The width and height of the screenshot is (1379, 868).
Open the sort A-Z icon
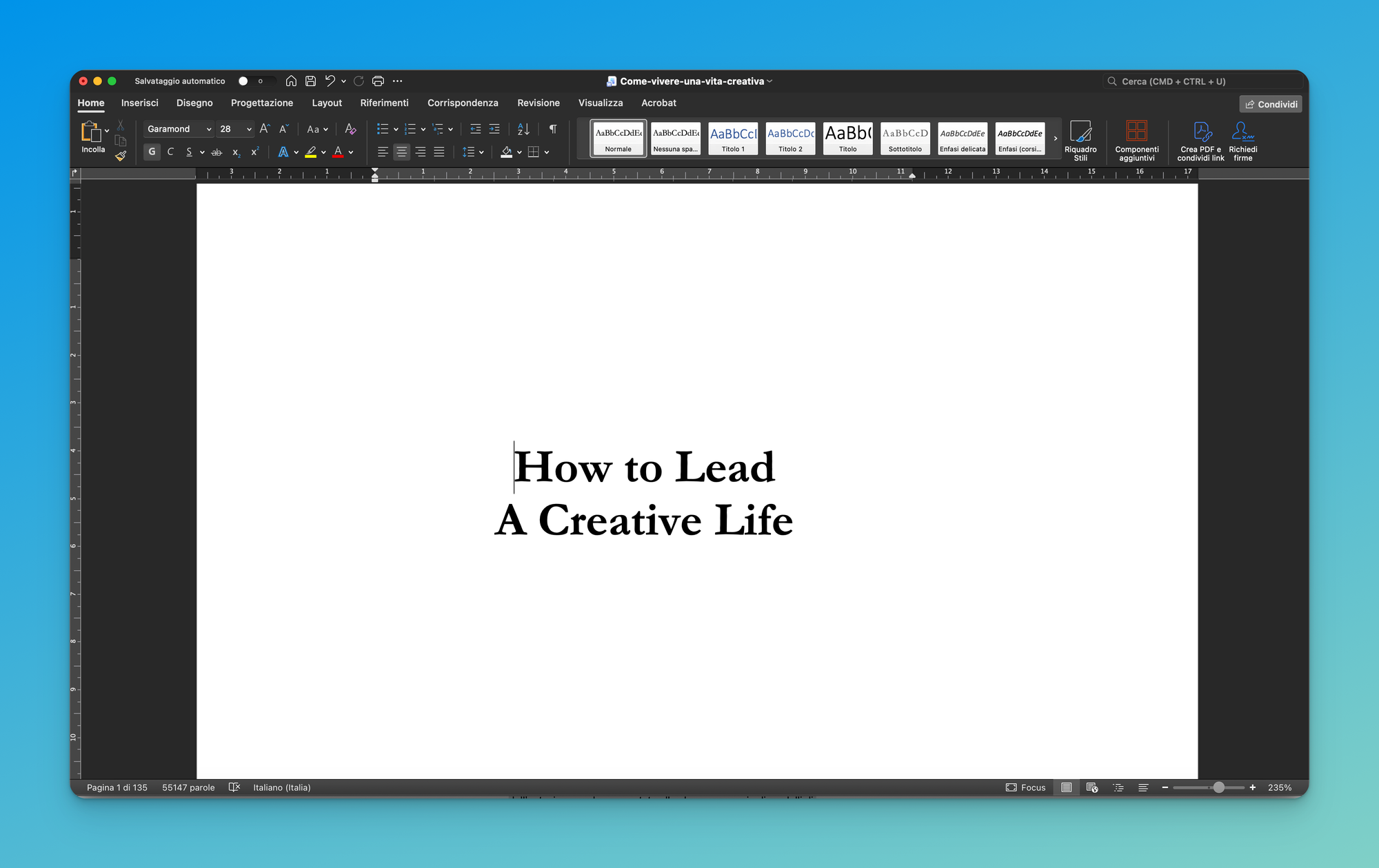coord(523,129)
